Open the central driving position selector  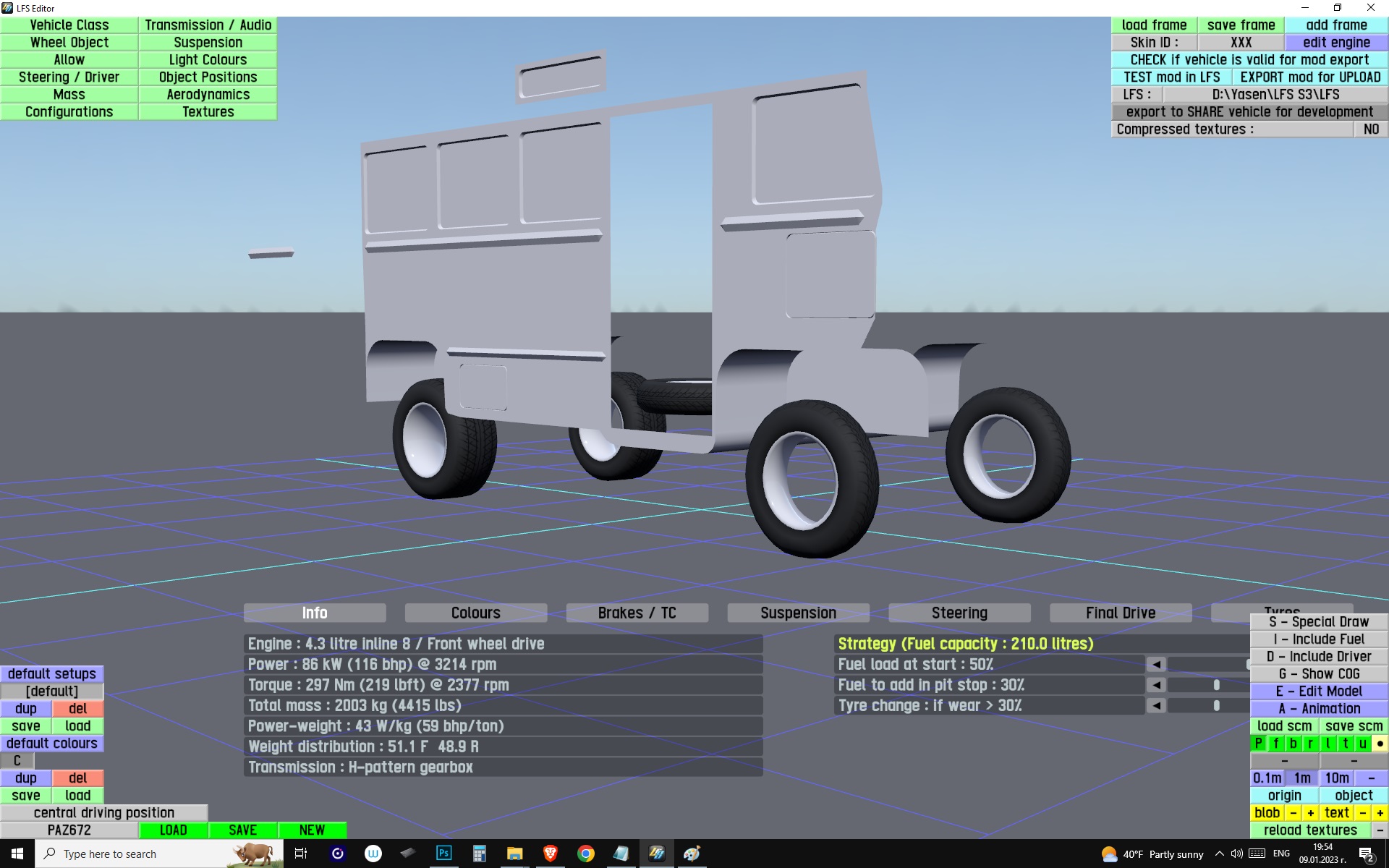pos(103,812)
